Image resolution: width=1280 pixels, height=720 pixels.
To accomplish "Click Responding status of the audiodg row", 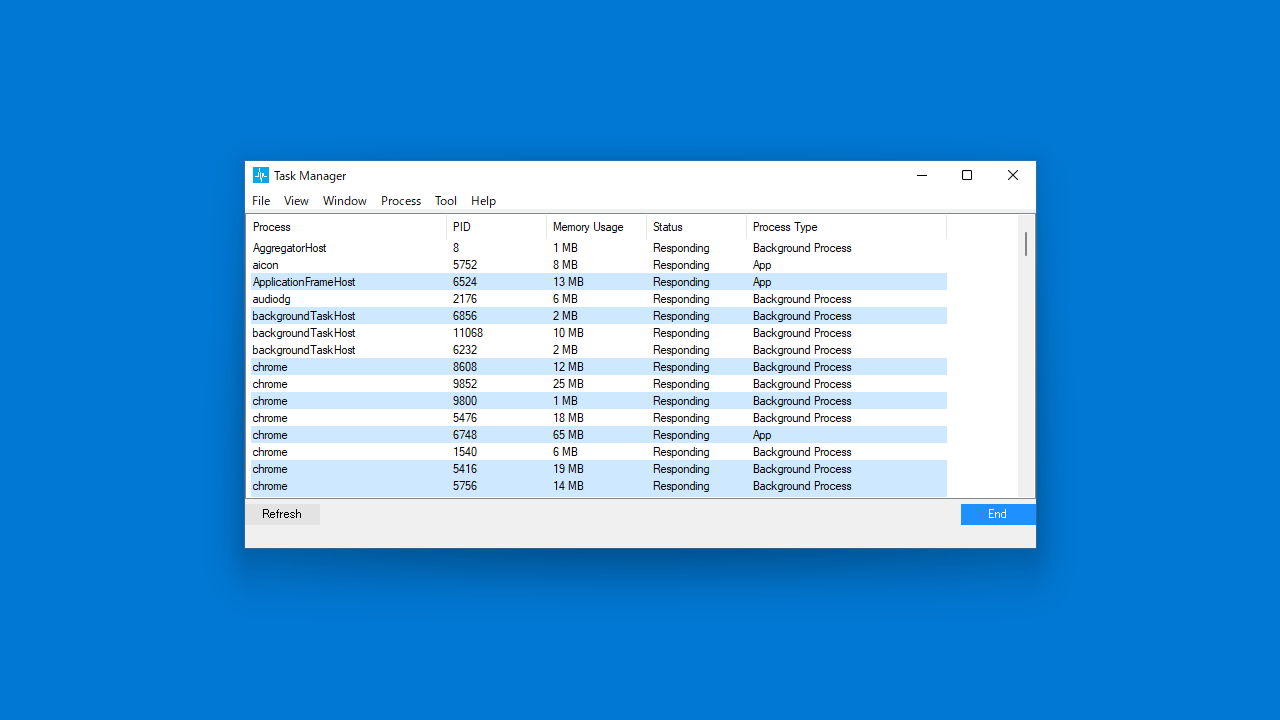I will click(x=681, y=299).
